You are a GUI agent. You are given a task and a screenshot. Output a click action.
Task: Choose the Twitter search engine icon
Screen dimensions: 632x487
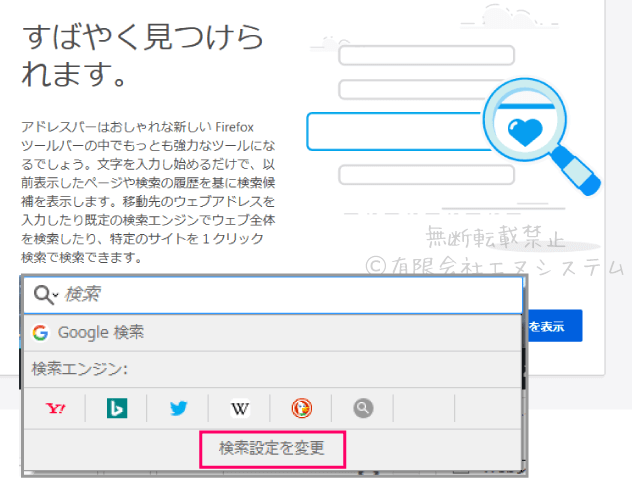(179, 408)
